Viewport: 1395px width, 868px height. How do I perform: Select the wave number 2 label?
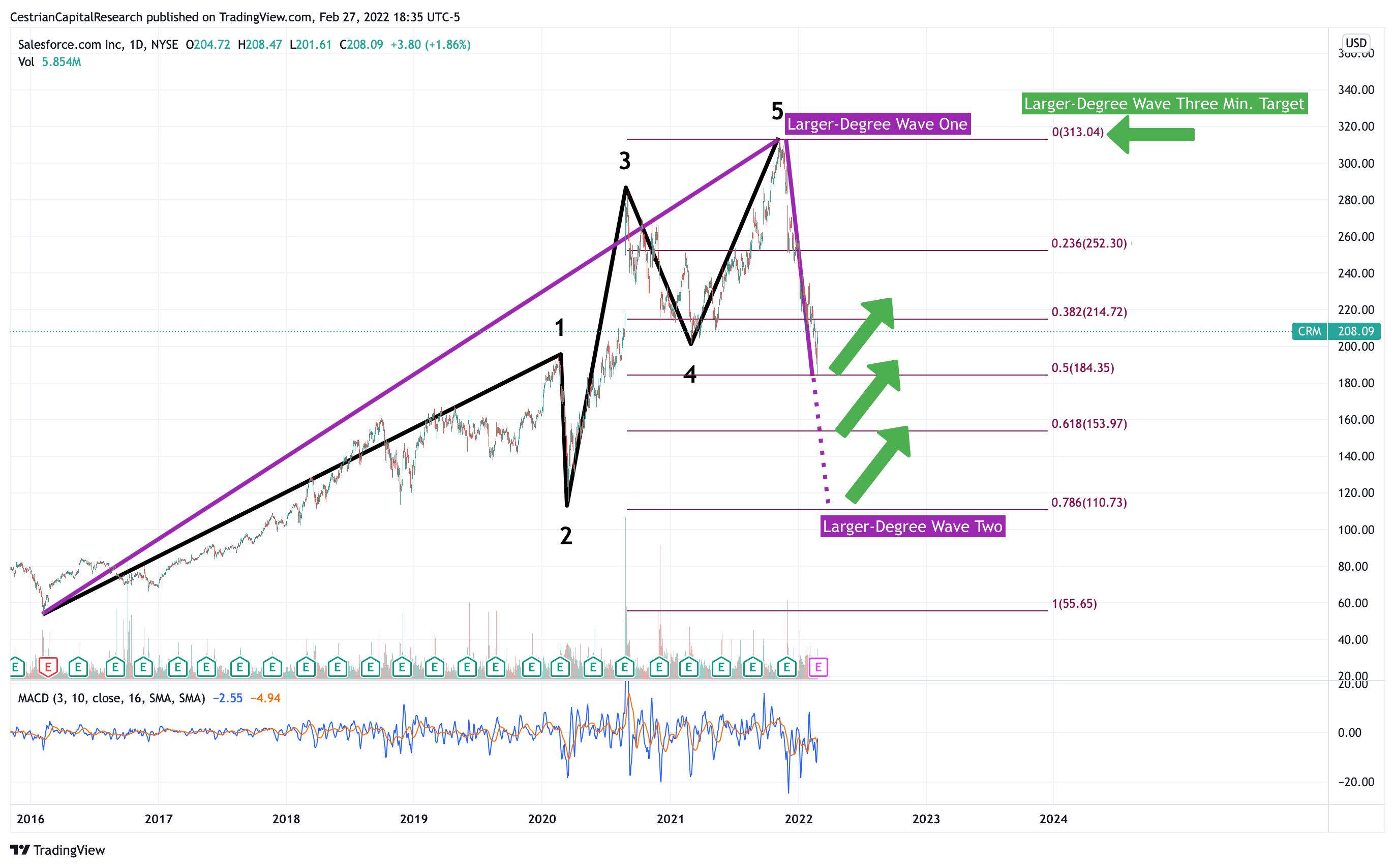(566, 536)
